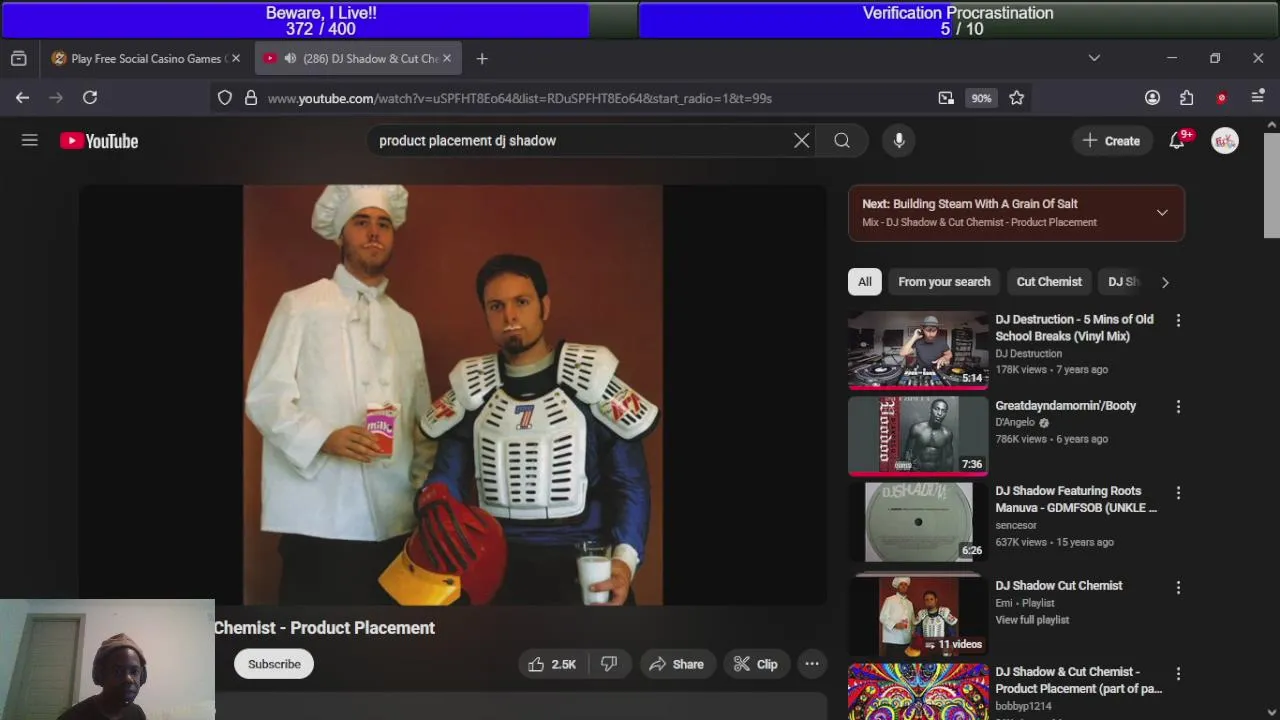Image resolution: width=1280 pixels, height=720 pixels.
Task: Start voice search with the microphone
Action: [899, 141]
